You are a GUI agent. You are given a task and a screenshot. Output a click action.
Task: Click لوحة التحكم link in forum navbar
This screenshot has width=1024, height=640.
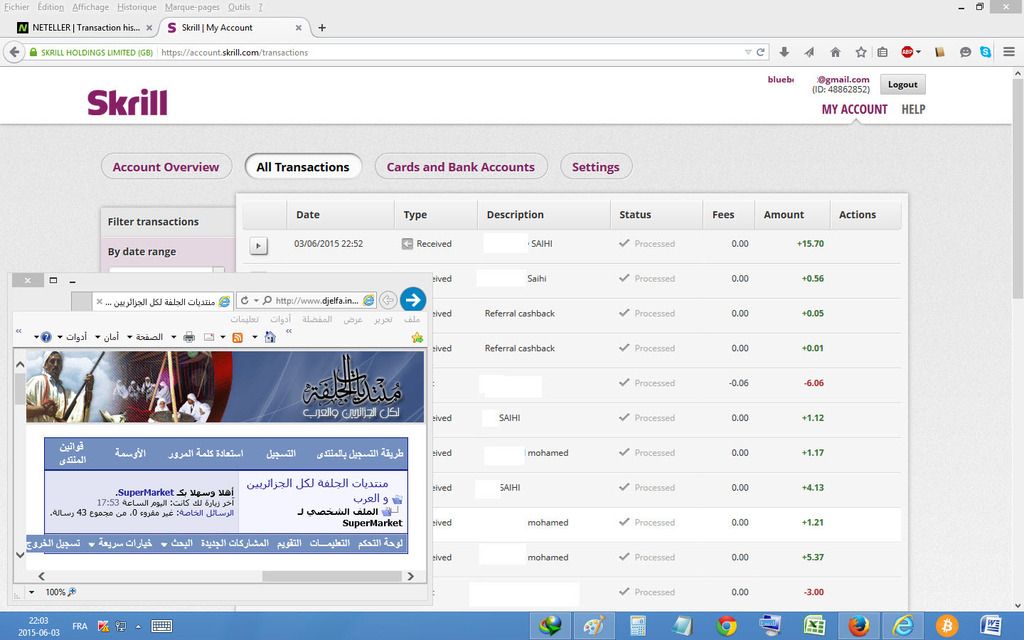click(x=380, y=543)
